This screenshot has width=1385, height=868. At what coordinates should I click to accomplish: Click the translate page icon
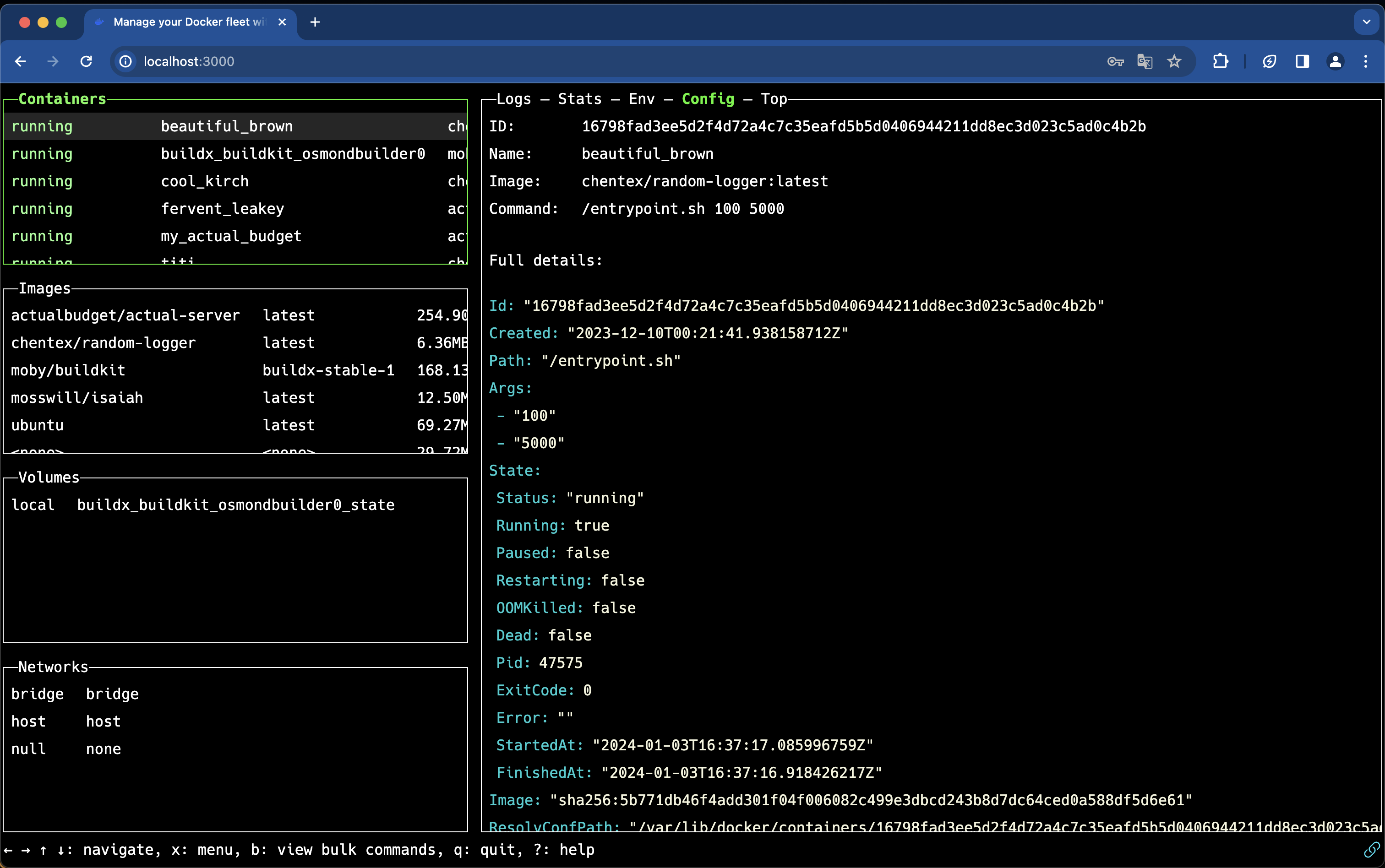pyautogui.click(x=1145, y=61)
